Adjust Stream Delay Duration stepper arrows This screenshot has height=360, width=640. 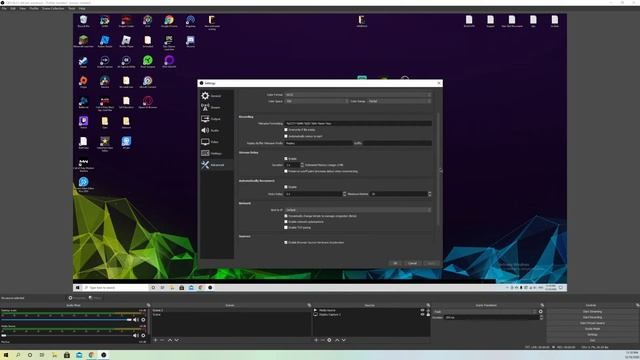[302, 165]
